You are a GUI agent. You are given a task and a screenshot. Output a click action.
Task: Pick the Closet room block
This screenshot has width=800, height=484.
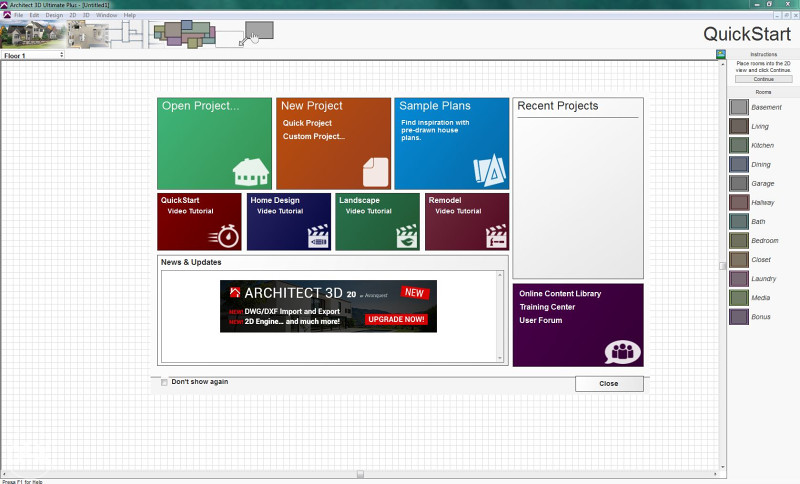pos(738,260)
